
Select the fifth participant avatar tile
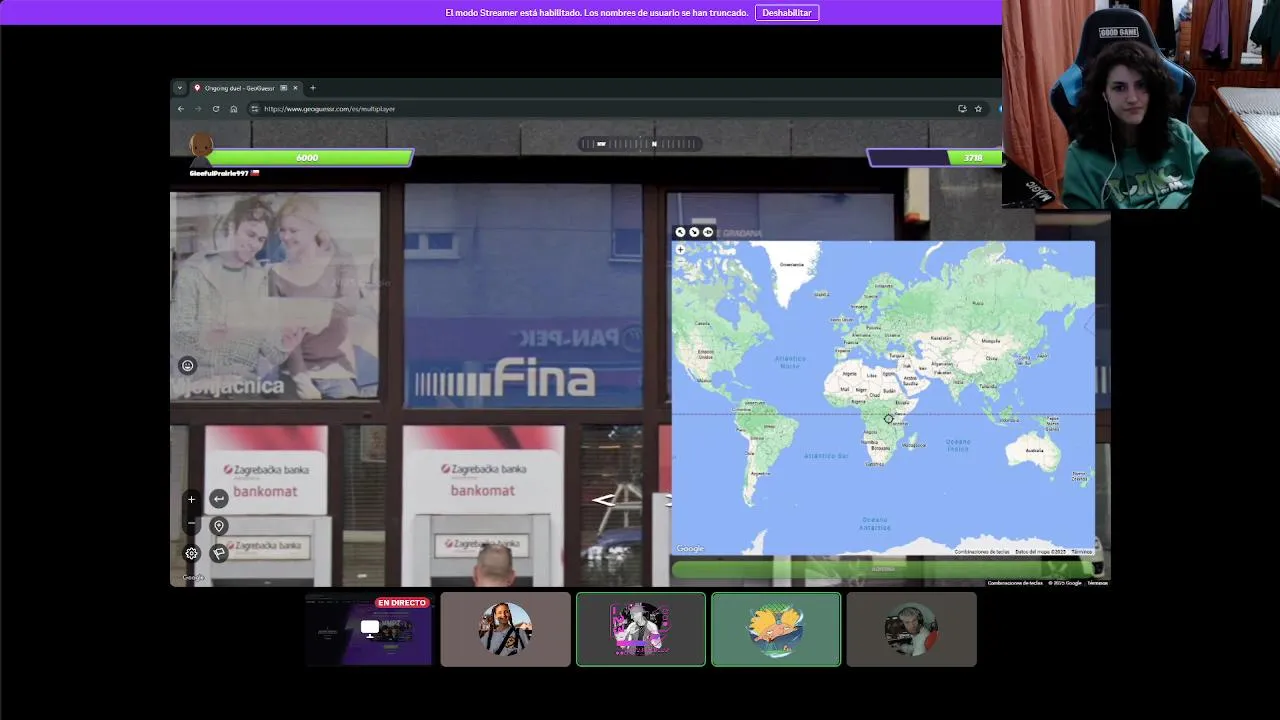point(911,629)
